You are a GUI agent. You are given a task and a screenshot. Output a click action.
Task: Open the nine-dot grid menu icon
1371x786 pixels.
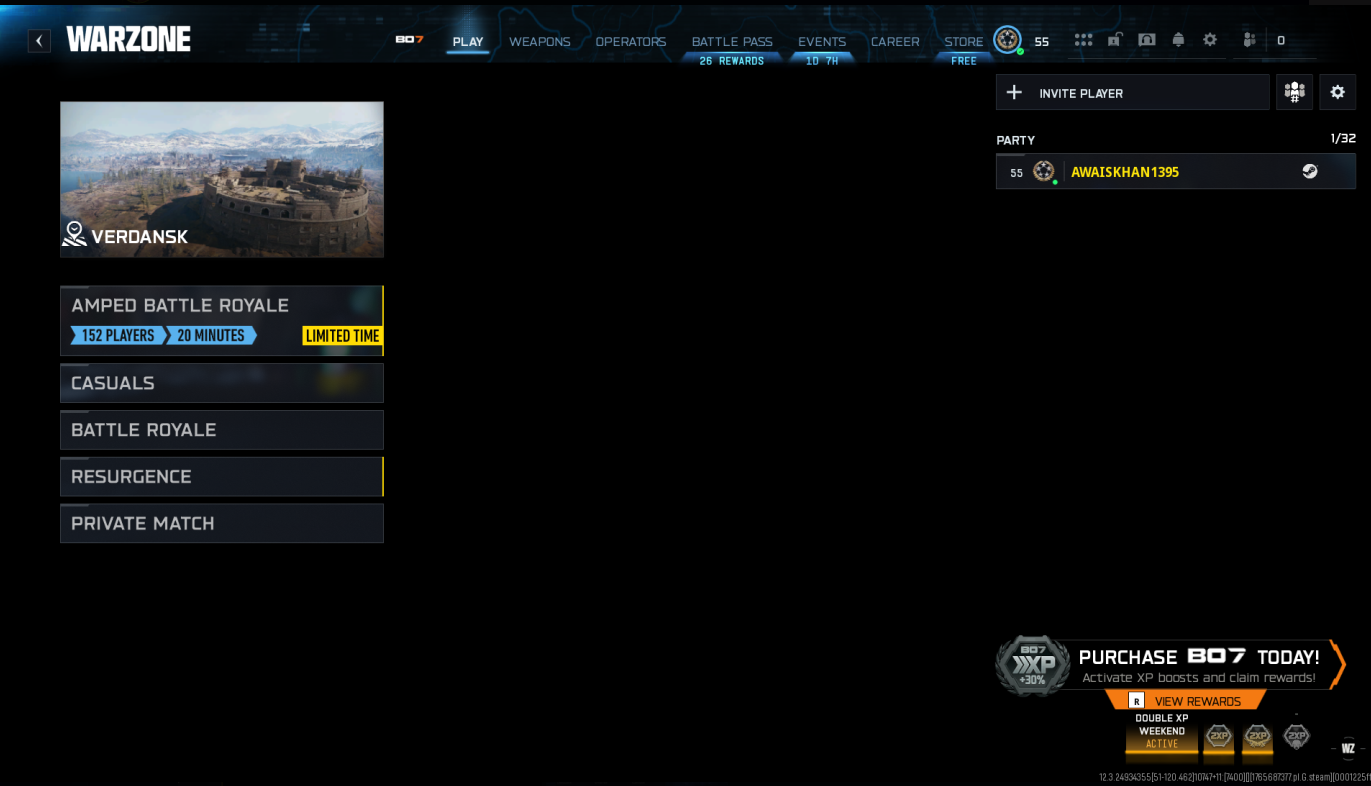point(1083,40)
